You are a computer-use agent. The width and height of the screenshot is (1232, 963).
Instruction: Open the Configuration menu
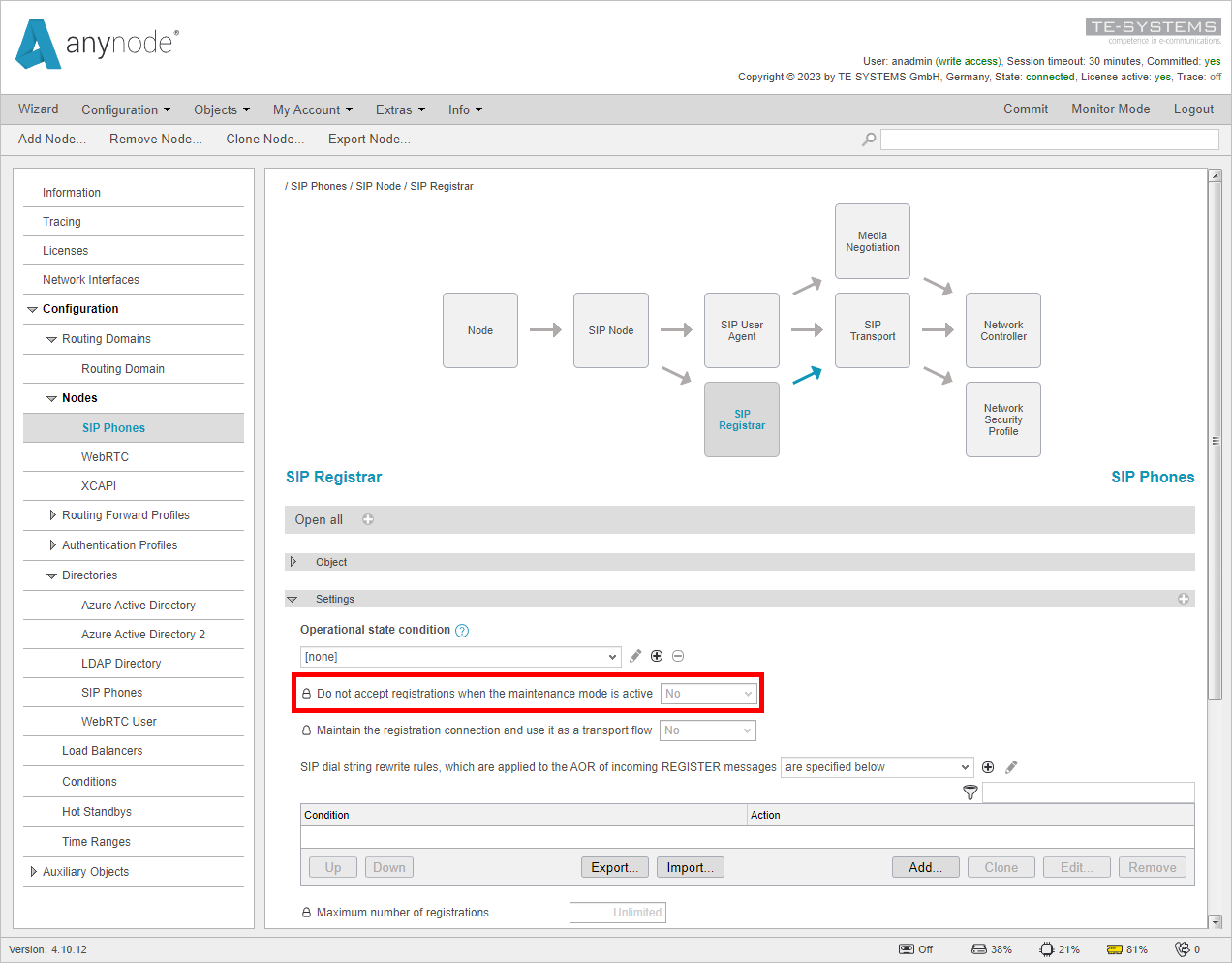pos(126,109)
